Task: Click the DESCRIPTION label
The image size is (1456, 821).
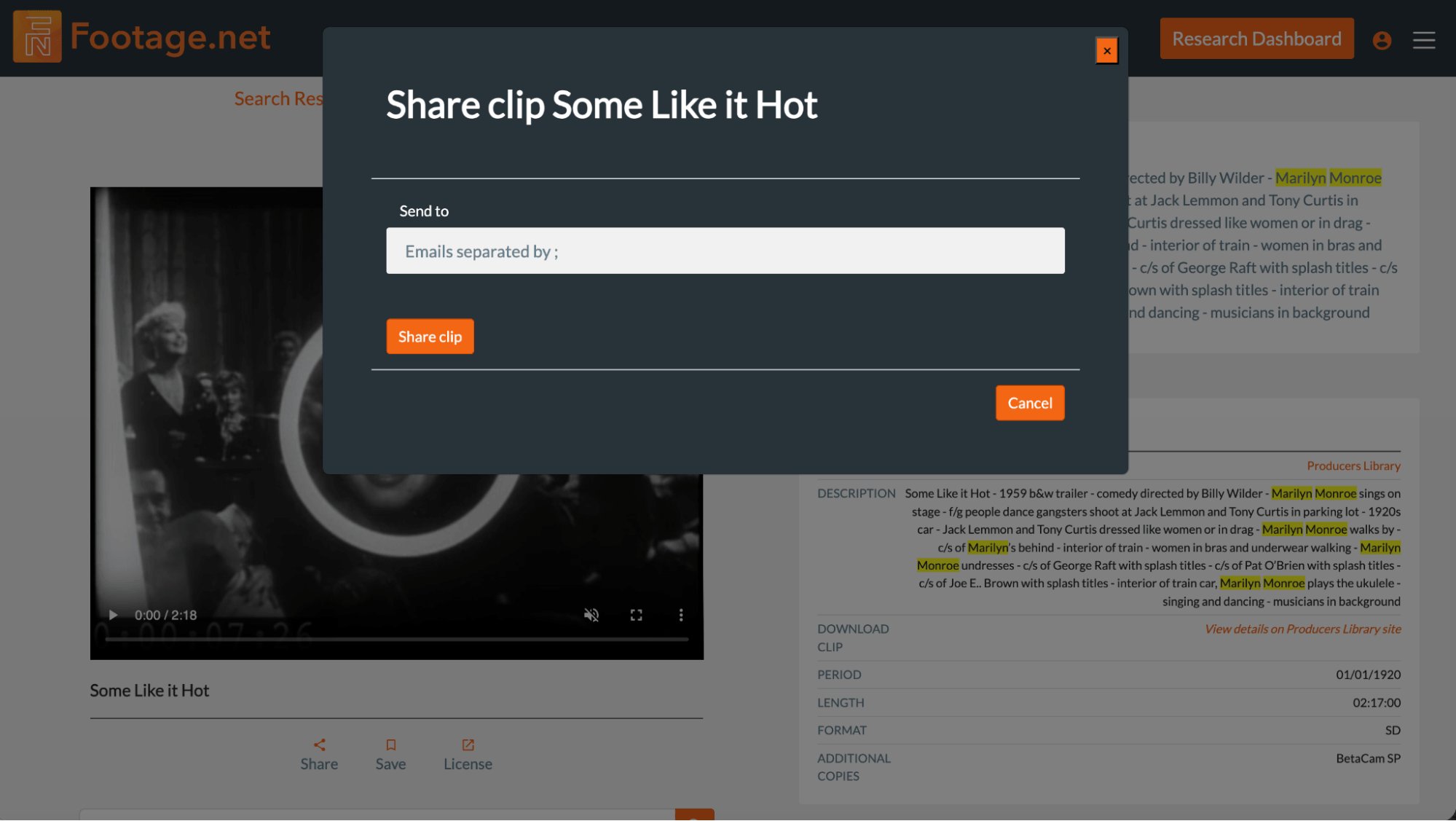Action: 856,493
